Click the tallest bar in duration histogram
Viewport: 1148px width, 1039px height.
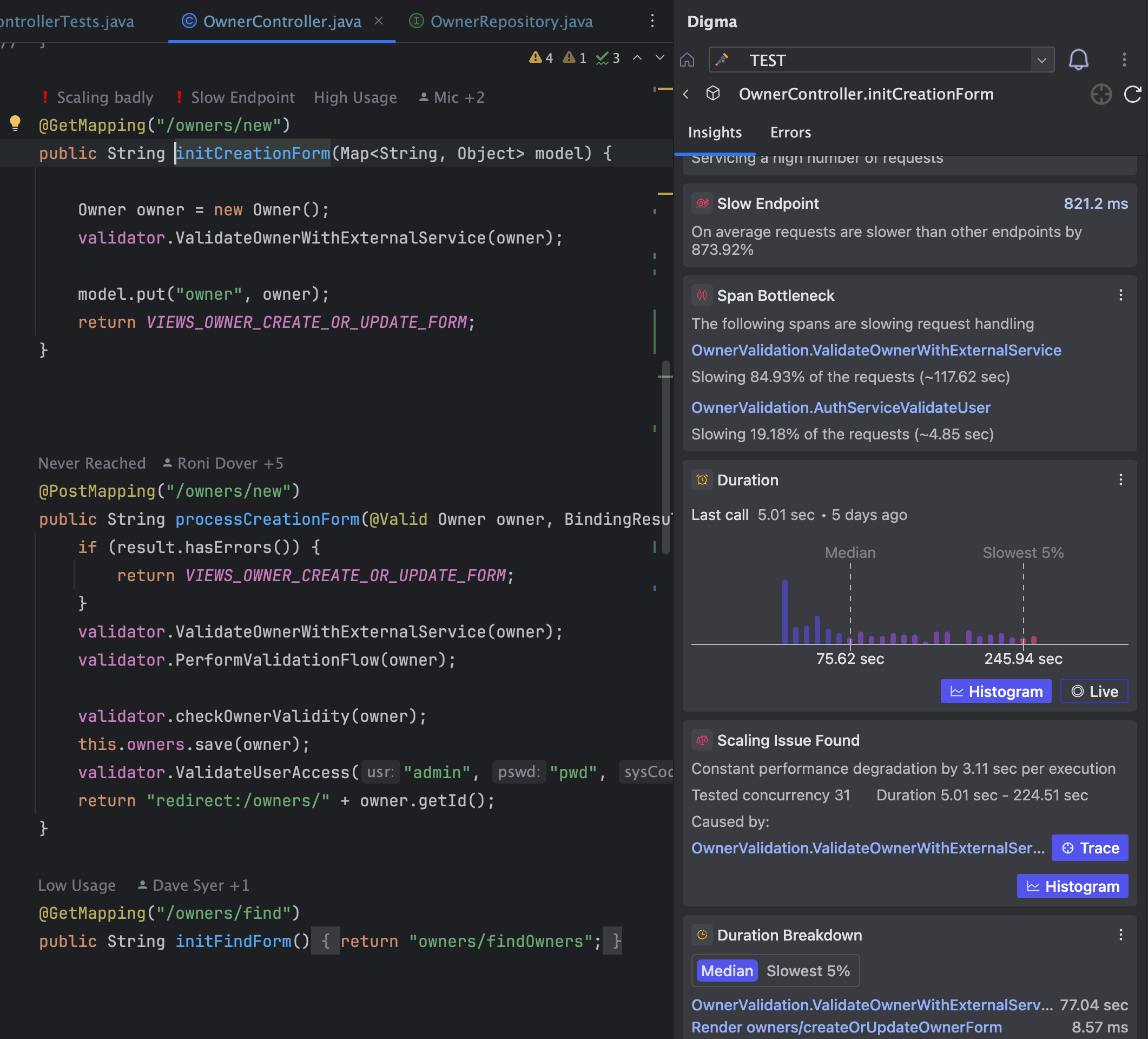[784, 612]
